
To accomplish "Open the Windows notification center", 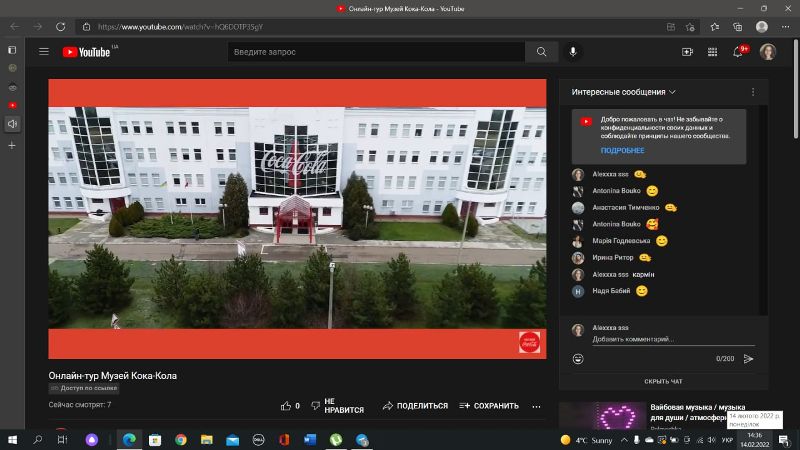I will 784,440.
